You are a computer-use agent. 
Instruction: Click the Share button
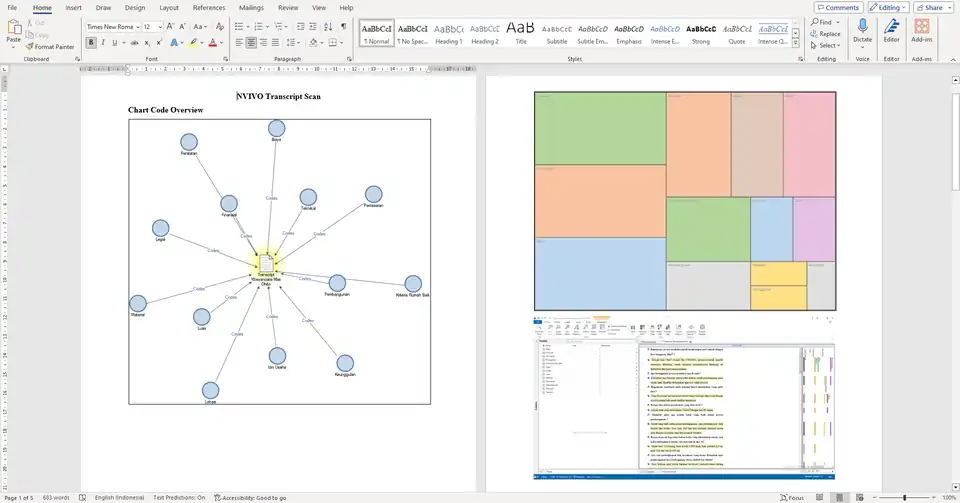929,7
